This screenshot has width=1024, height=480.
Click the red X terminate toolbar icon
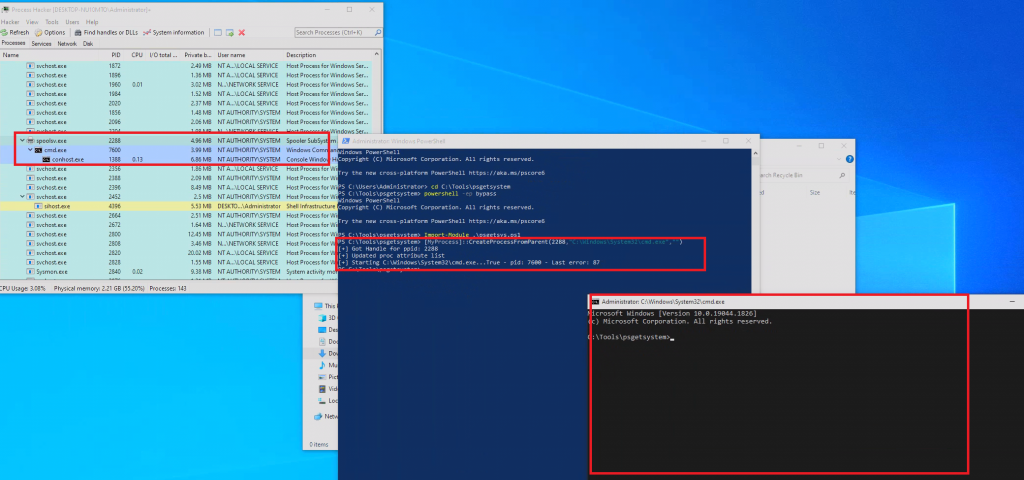click(242, 32)
